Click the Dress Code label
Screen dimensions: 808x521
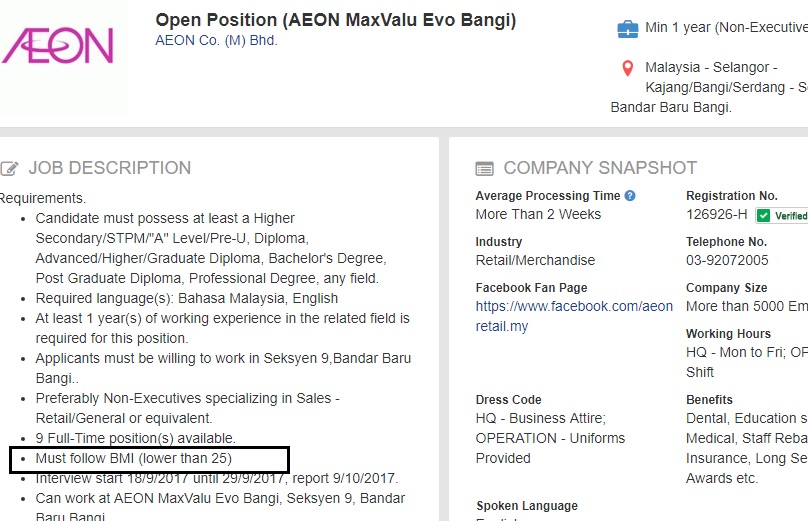click(508, 400)
